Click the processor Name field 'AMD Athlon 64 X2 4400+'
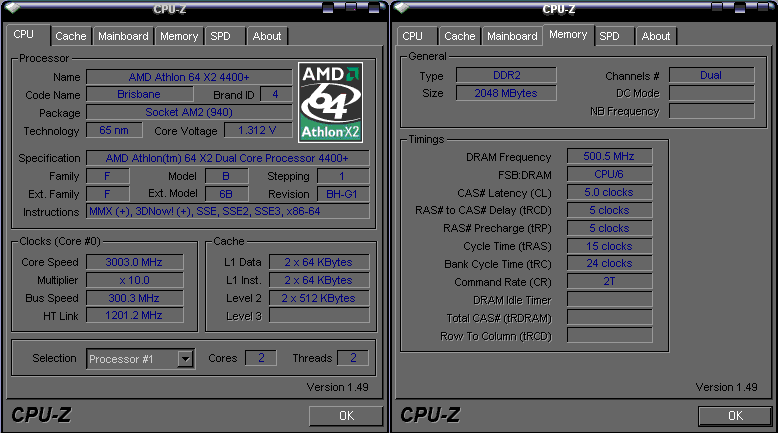 click(189, 77)
